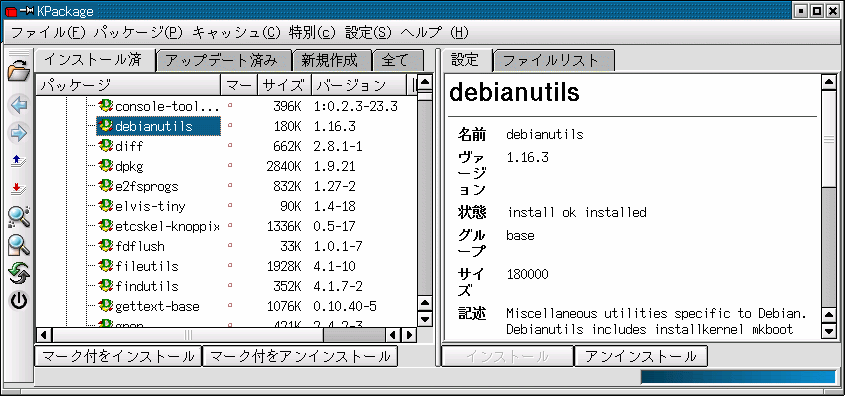
Task: Click the e2fsprogs package icon
Action: point(106,186)
